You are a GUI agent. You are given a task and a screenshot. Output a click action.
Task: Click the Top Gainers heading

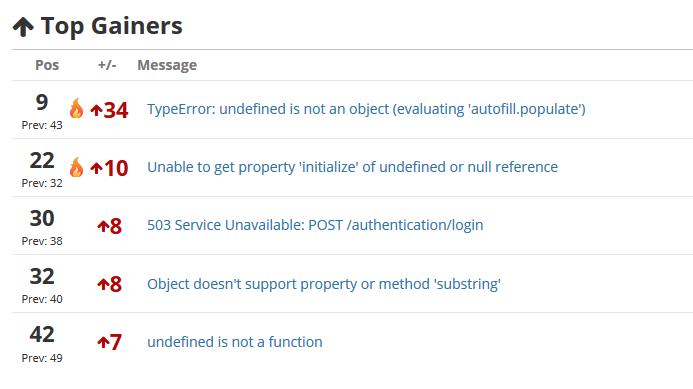(111, 26)
